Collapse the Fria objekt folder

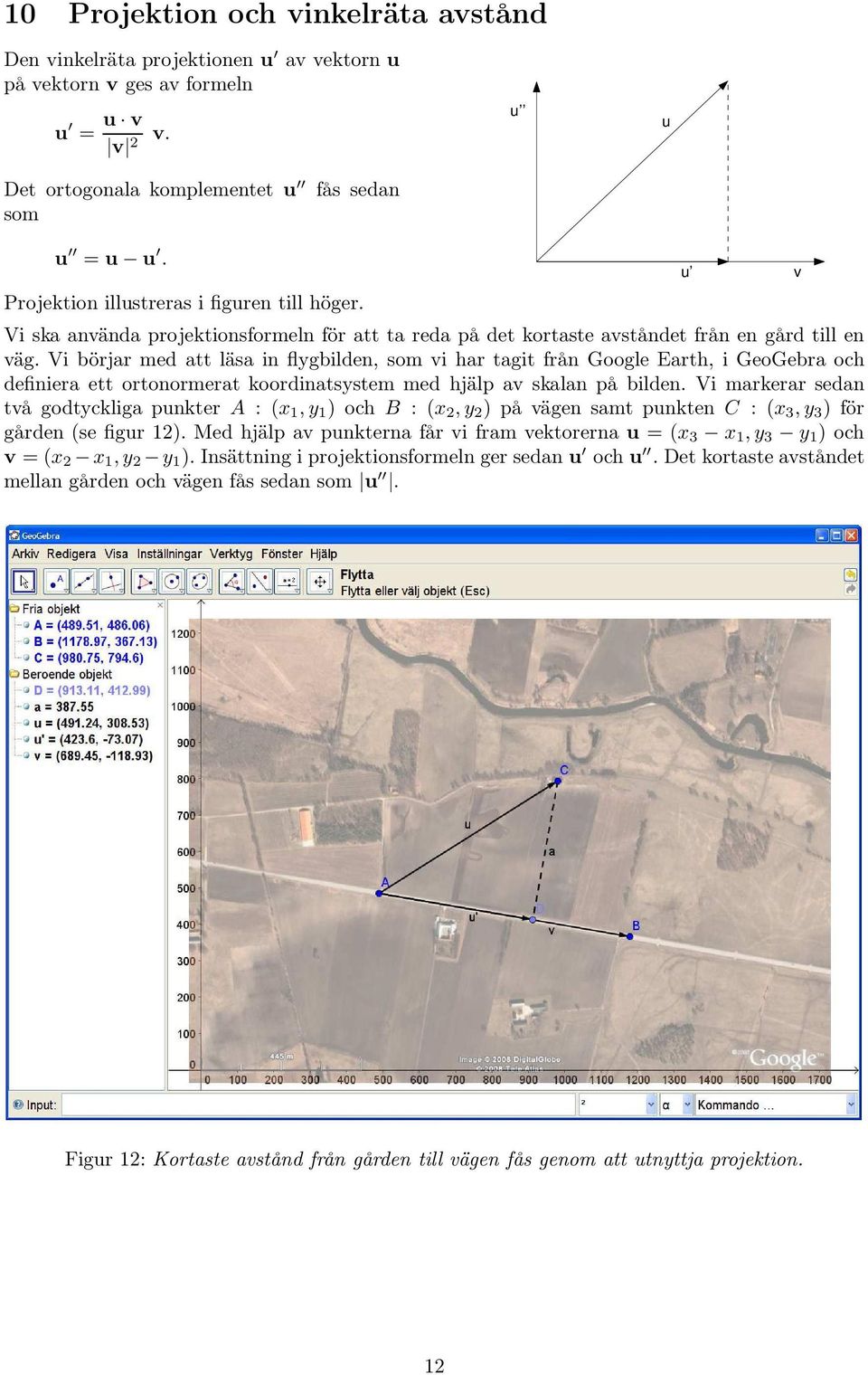[15, 609]
